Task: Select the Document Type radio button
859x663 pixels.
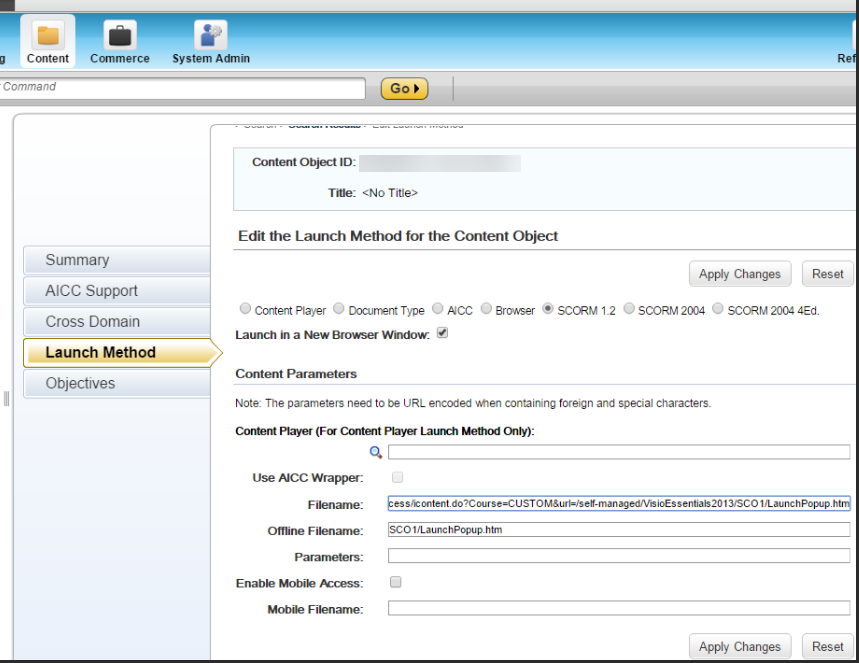Action: pyautogui.click(x=339, y=309)
